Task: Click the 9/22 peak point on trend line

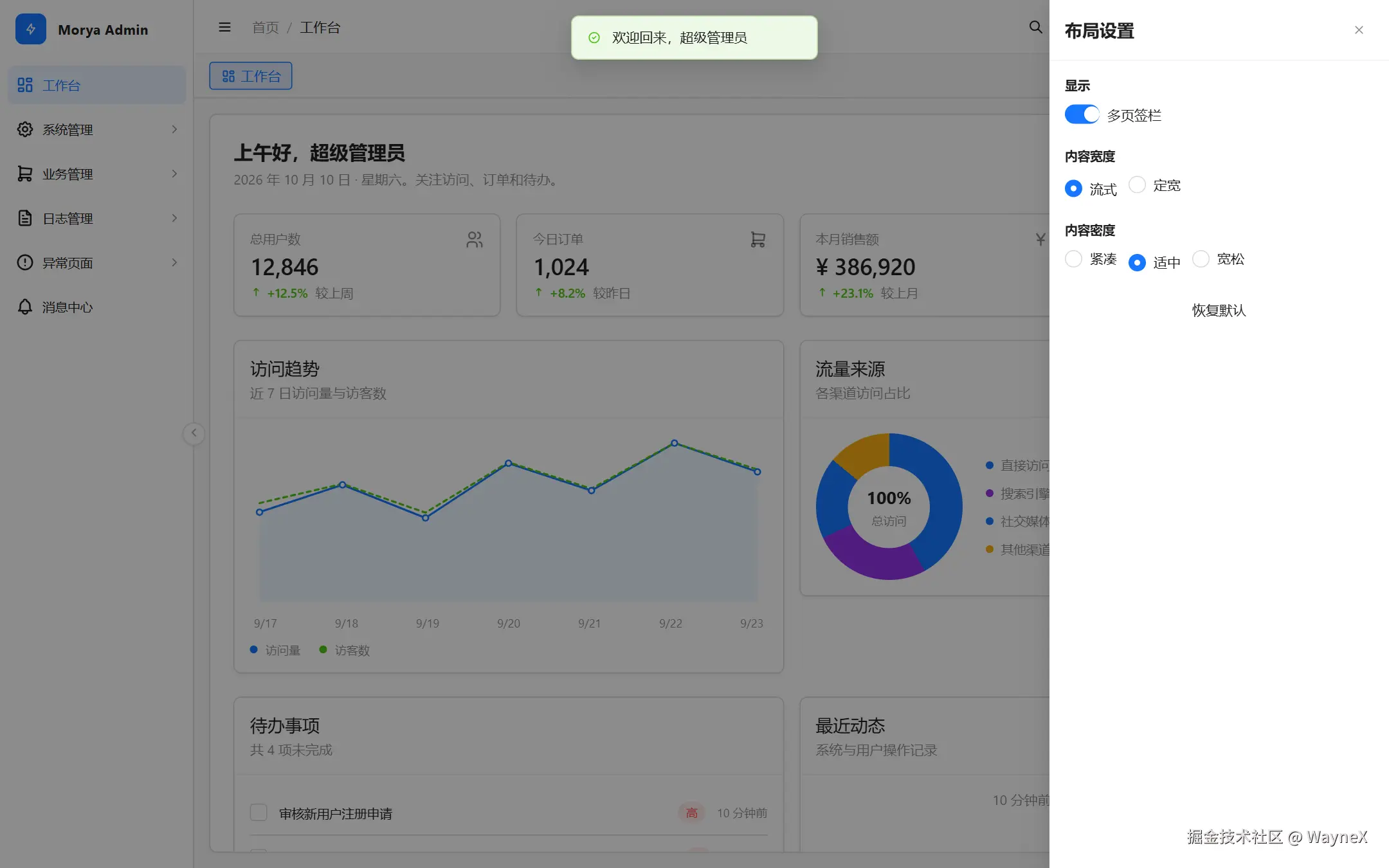Action: 674,443
